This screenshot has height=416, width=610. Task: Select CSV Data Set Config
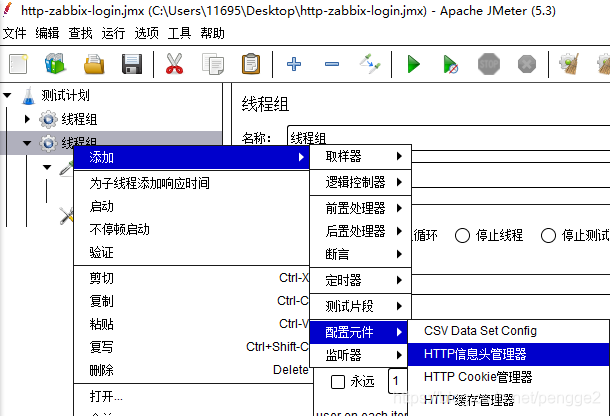click(x=508, y=331)
